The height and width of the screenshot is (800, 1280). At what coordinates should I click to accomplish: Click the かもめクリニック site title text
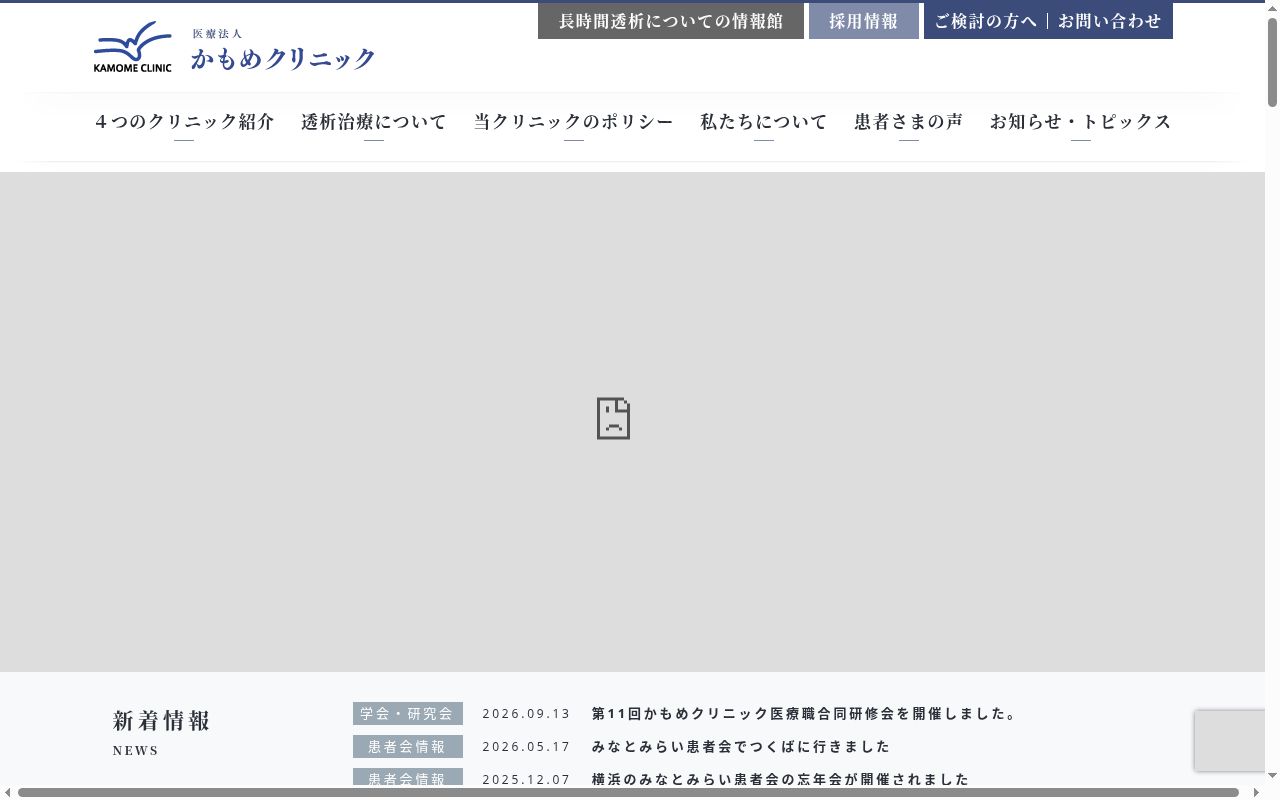[284, 59]
